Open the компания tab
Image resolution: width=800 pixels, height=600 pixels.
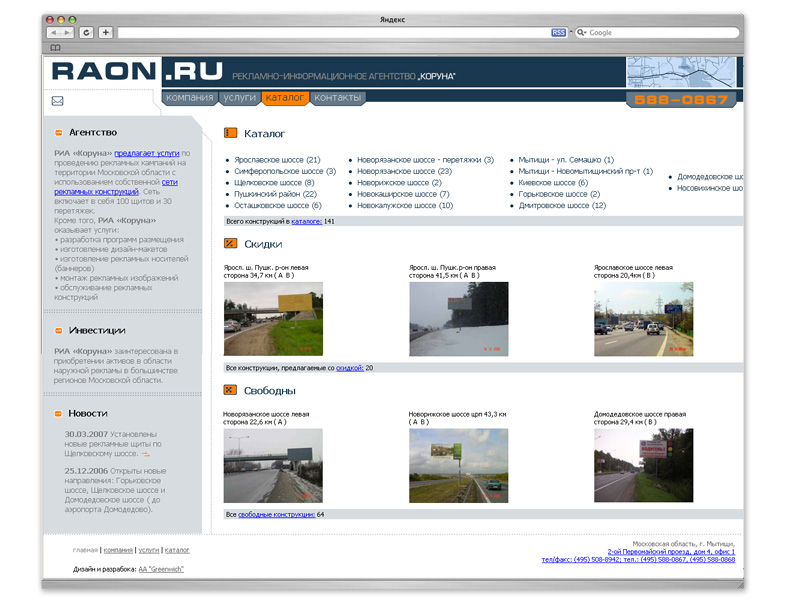click(x=190, y=97)
